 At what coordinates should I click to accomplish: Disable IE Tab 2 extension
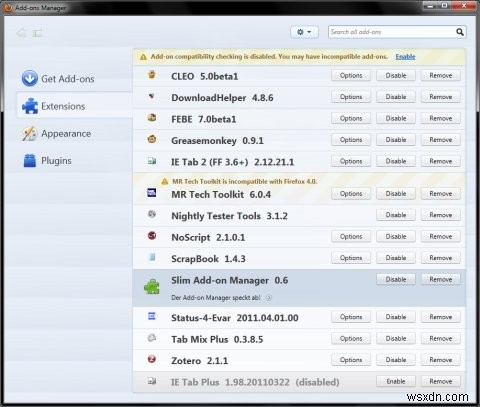(x=396, y=161)
